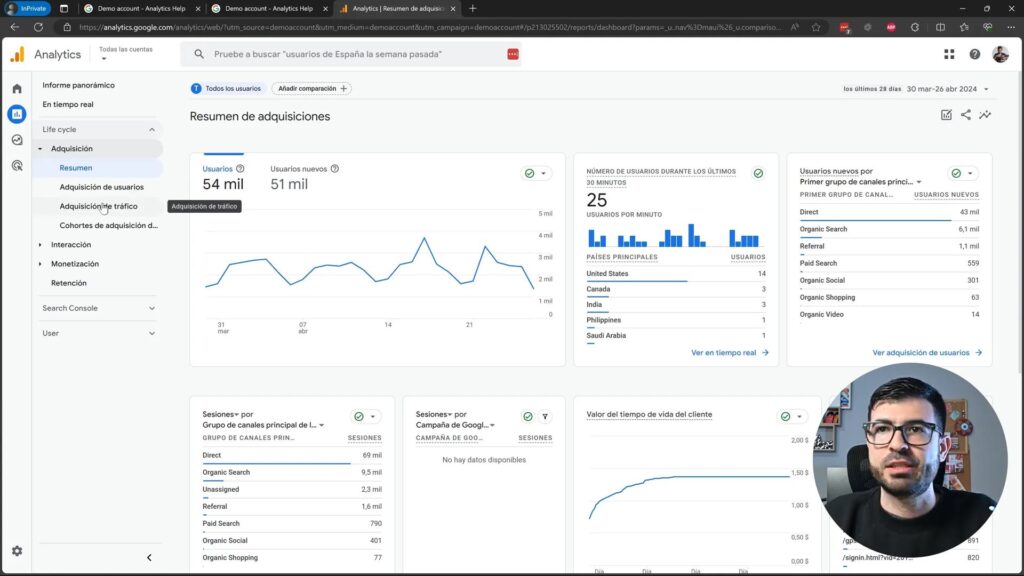Click the Share this report icon
The image size is (1024, 576).
966,115
